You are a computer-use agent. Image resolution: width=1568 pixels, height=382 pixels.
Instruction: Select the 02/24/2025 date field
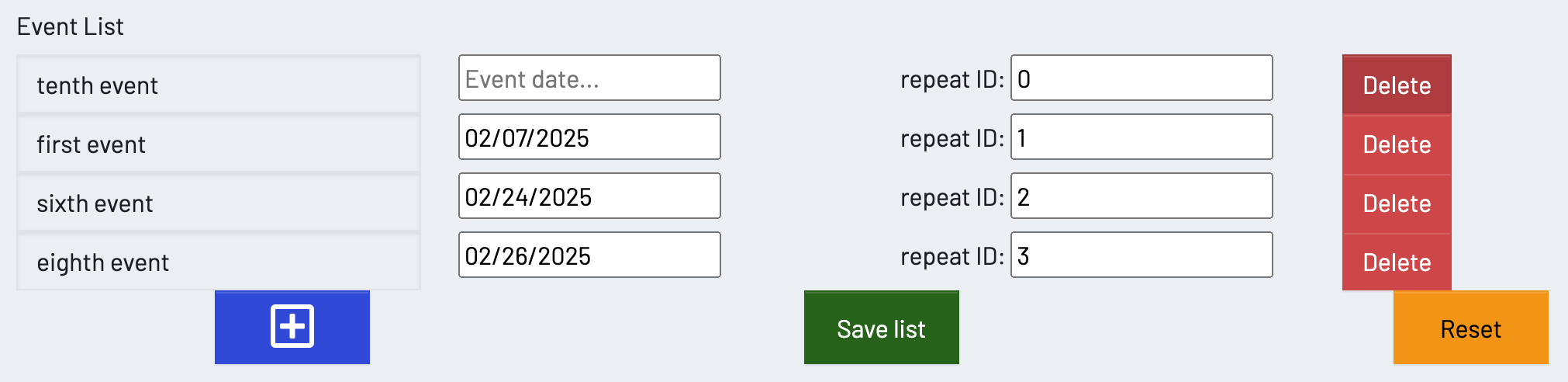[x=589, y=196]
